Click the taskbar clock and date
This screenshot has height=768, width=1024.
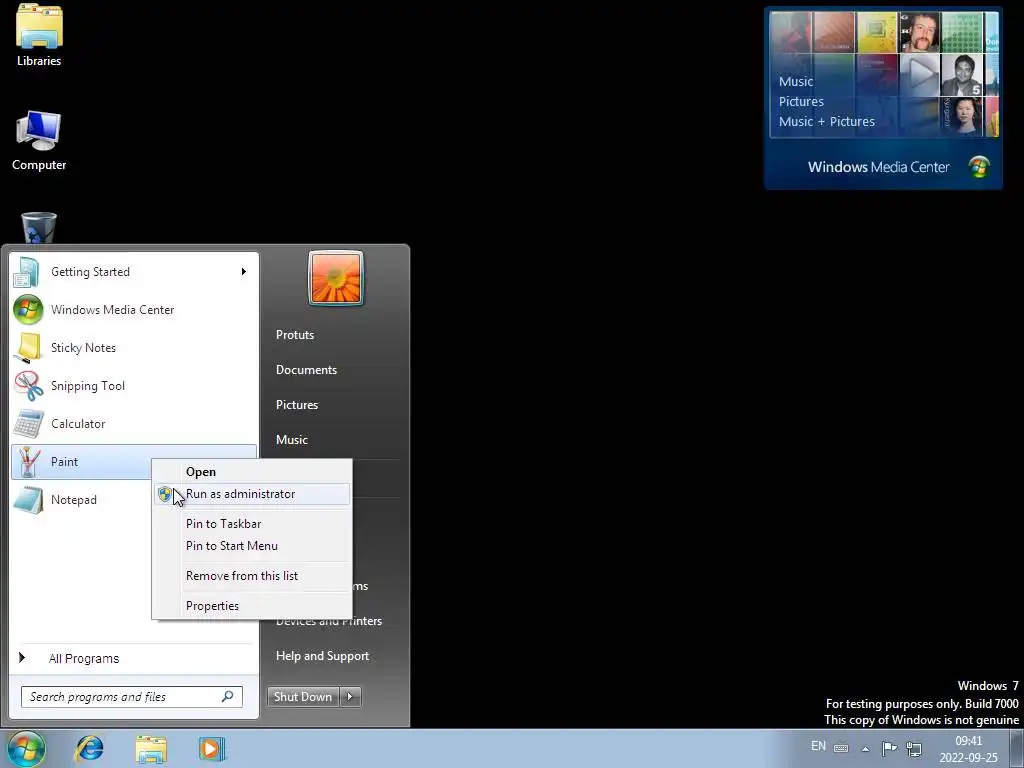point(968,750)
